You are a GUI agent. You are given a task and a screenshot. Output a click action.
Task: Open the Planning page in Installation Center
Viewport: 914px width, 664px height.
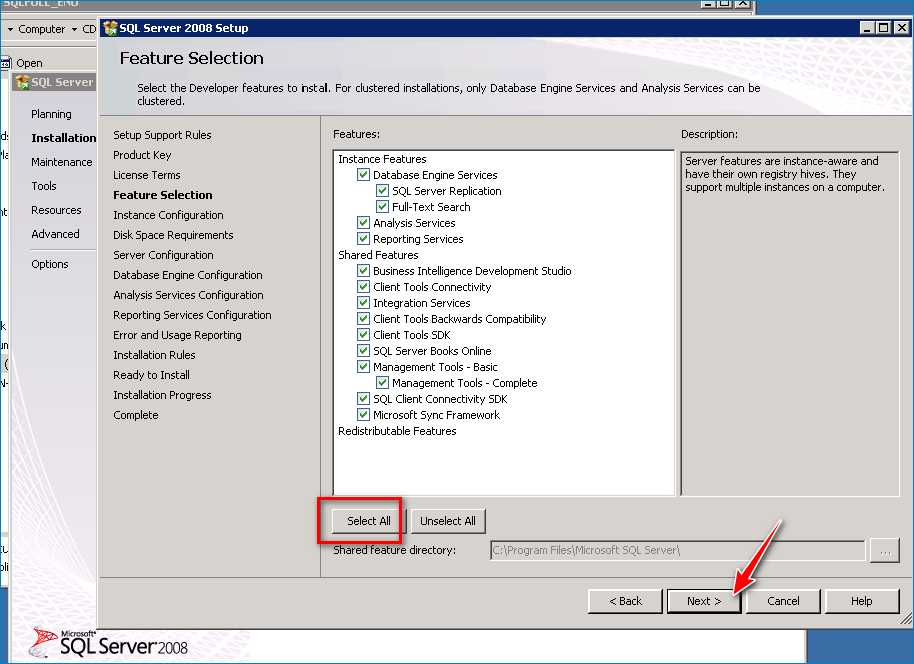[x=51, y=114]
